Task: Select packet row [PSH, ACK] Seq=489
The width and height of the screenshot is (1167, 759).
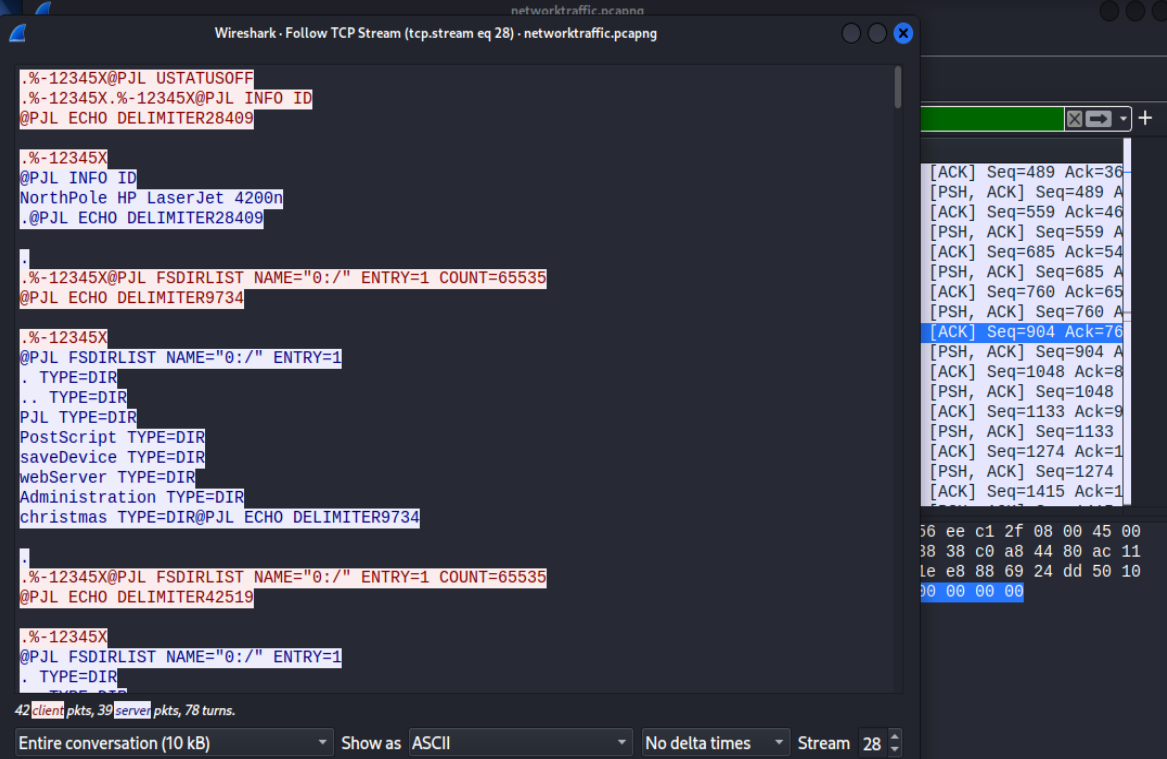Action: click(x=1022, y=192)
